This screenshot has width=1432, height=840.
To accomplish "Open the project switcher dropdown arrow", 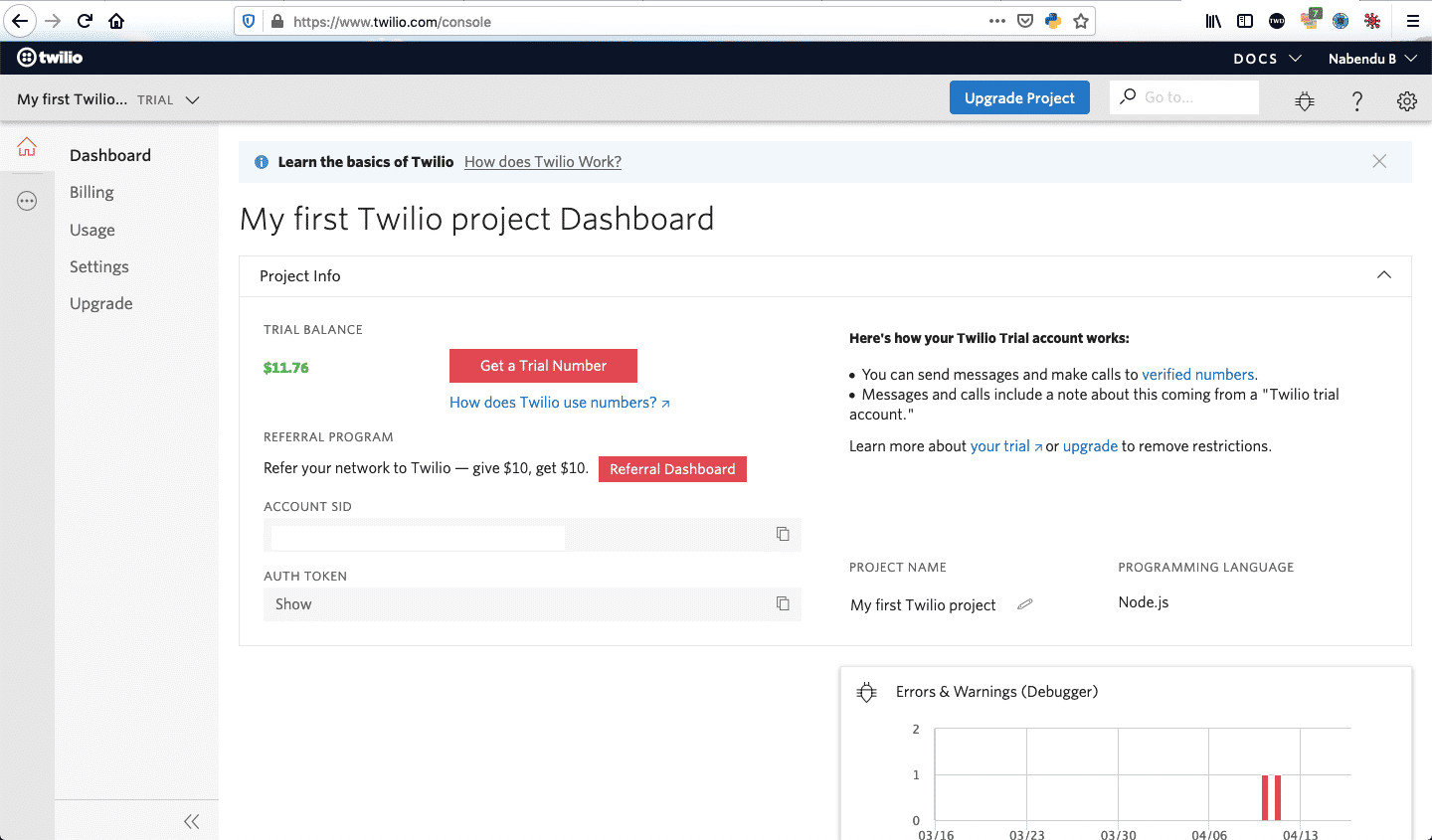I will tap(193, 100).
